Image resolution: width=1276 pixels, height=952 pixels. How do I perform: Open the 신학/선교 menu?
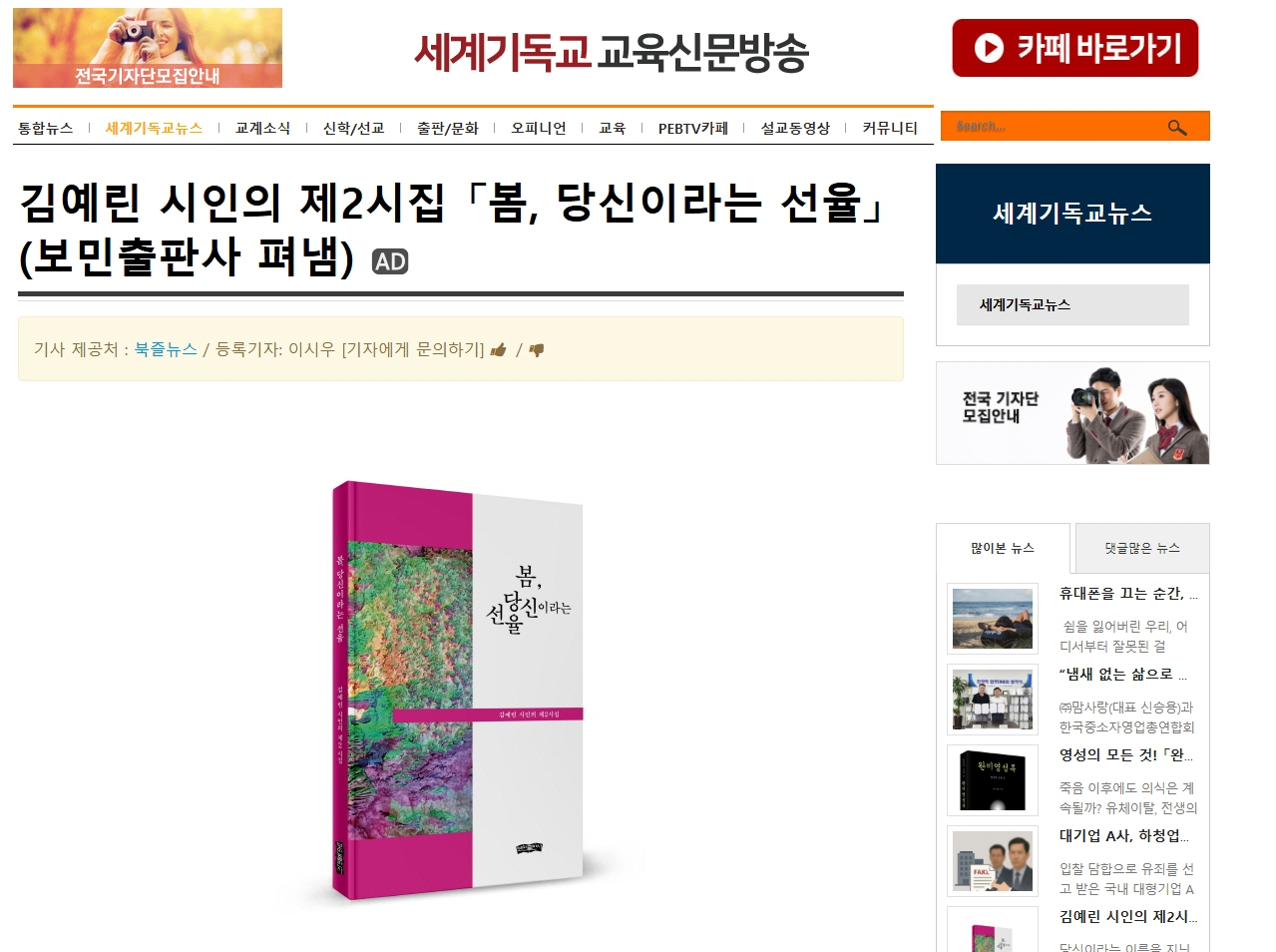(x=353, y=128)
